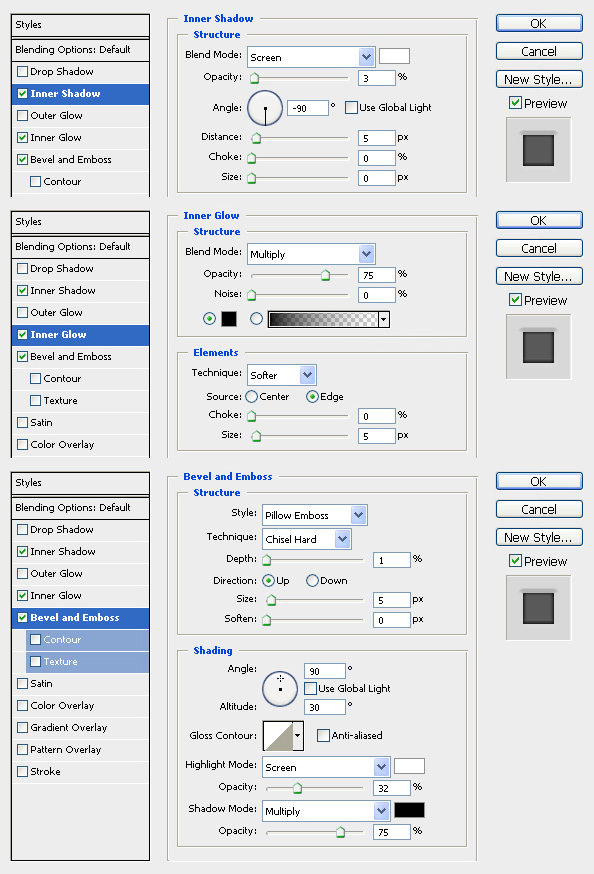Click the bottom New Style button
This screenshot has width=594, height=874.
click(539, 537)
